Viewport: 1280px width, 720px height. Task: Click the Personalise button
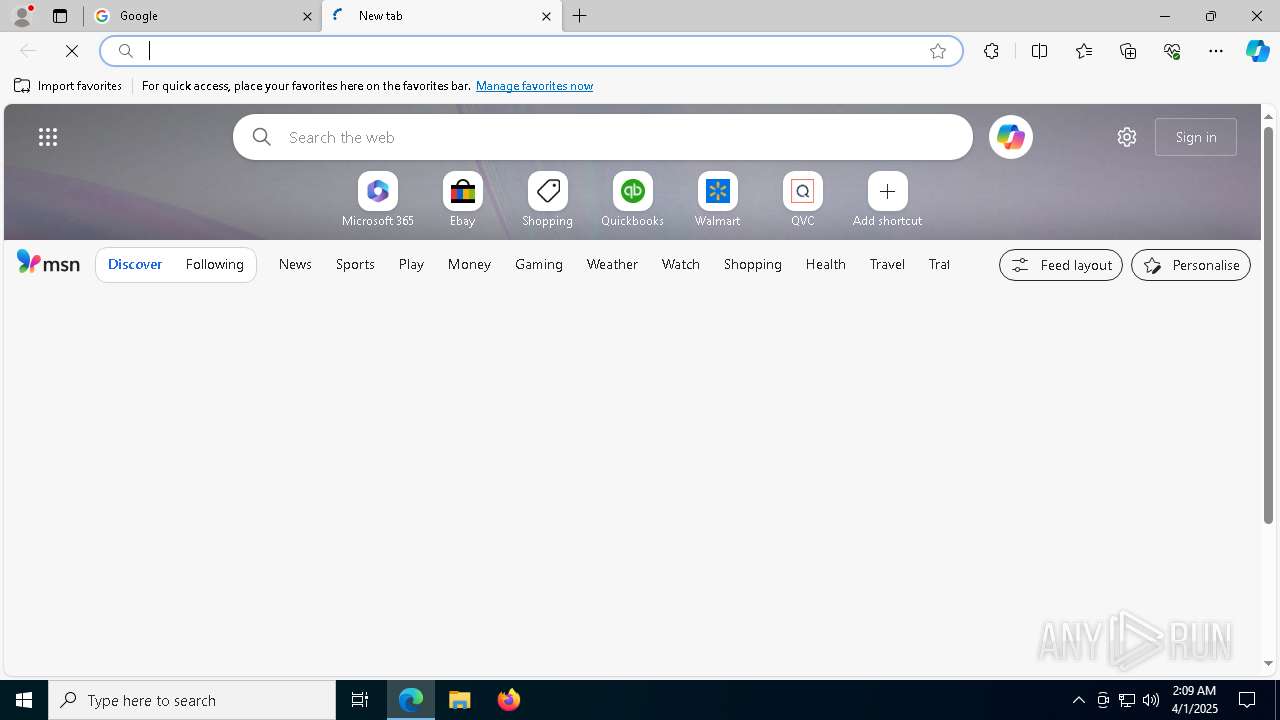1191,265
